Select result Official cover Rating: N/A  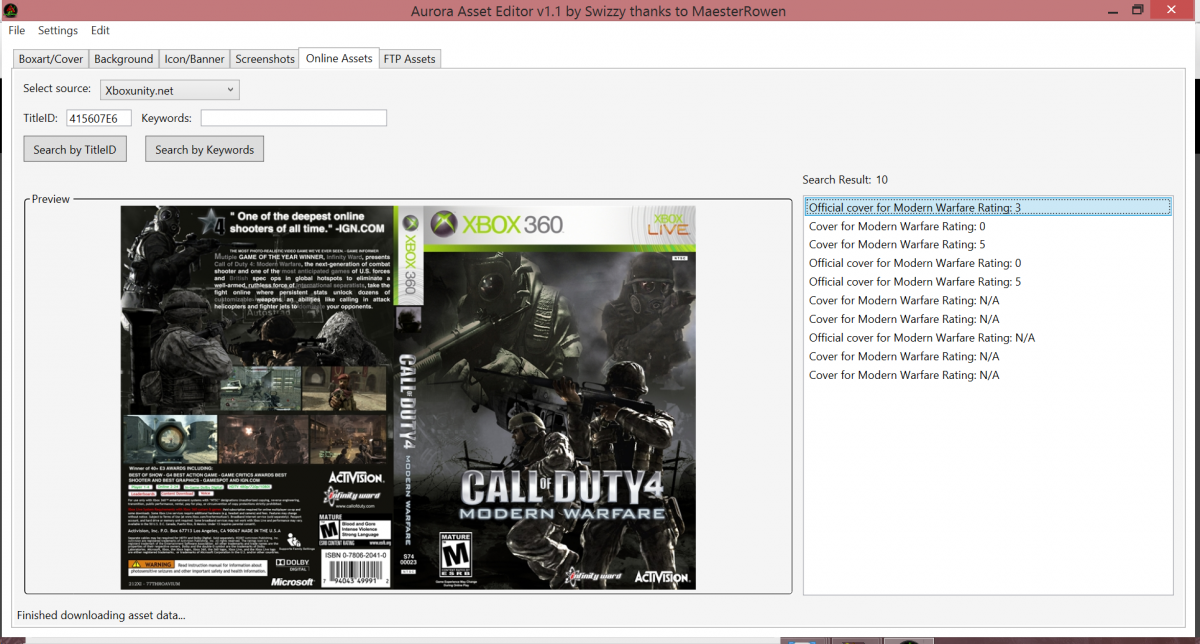point(988,338)
